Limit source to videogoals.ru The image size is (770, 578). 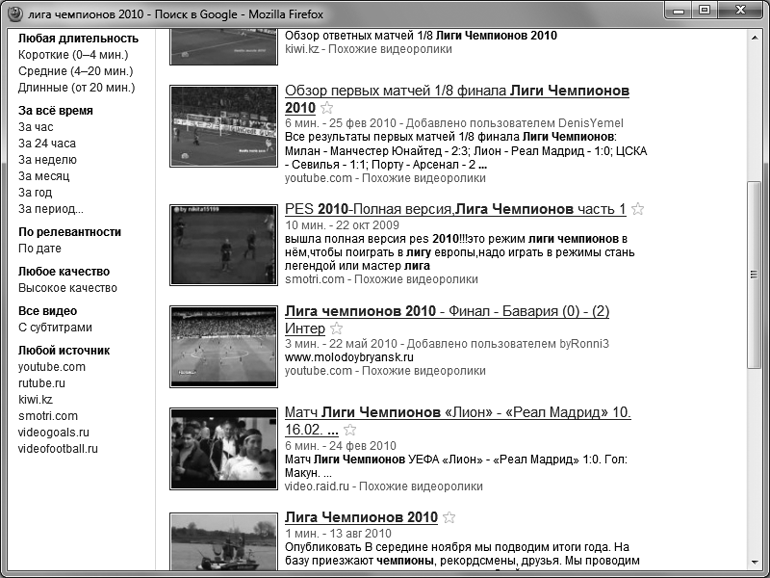tap(54, 432)
